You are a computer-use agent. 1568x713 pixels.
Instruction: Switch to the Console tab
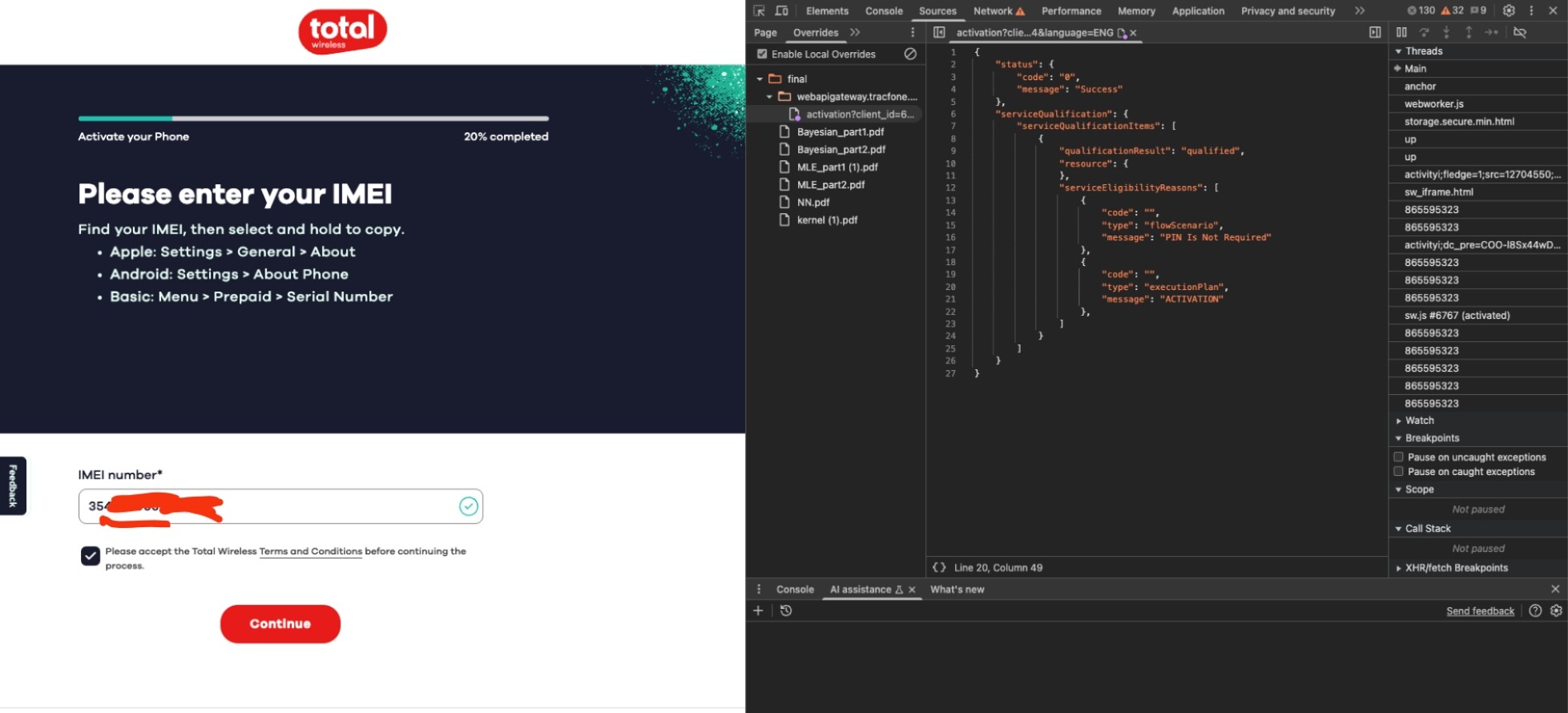(x=884, y=10)
